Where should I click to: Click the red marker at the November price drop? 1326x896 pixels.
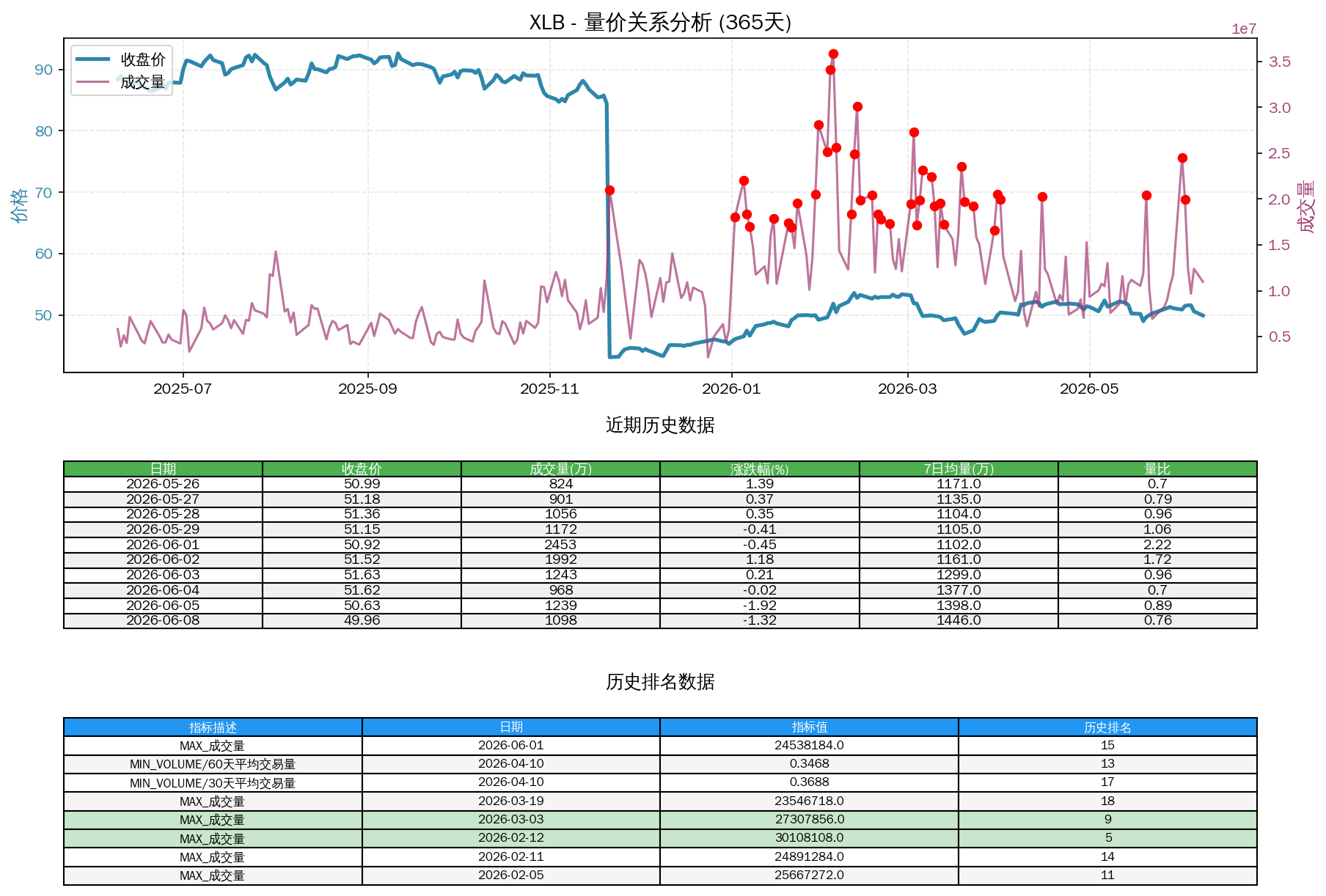pyautogui.click(x=609, y=191)
